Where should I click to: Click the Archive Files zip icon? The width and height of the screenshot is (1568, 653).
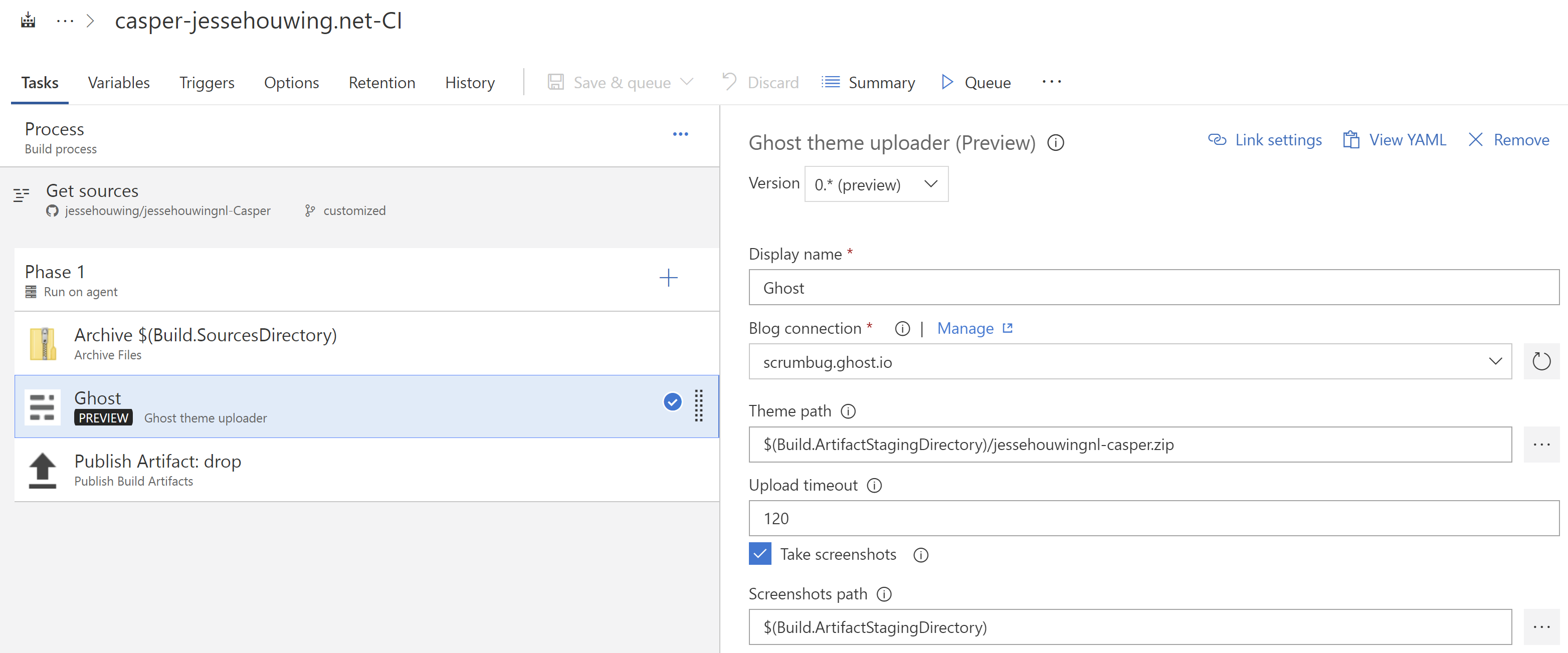coord(43,344)
